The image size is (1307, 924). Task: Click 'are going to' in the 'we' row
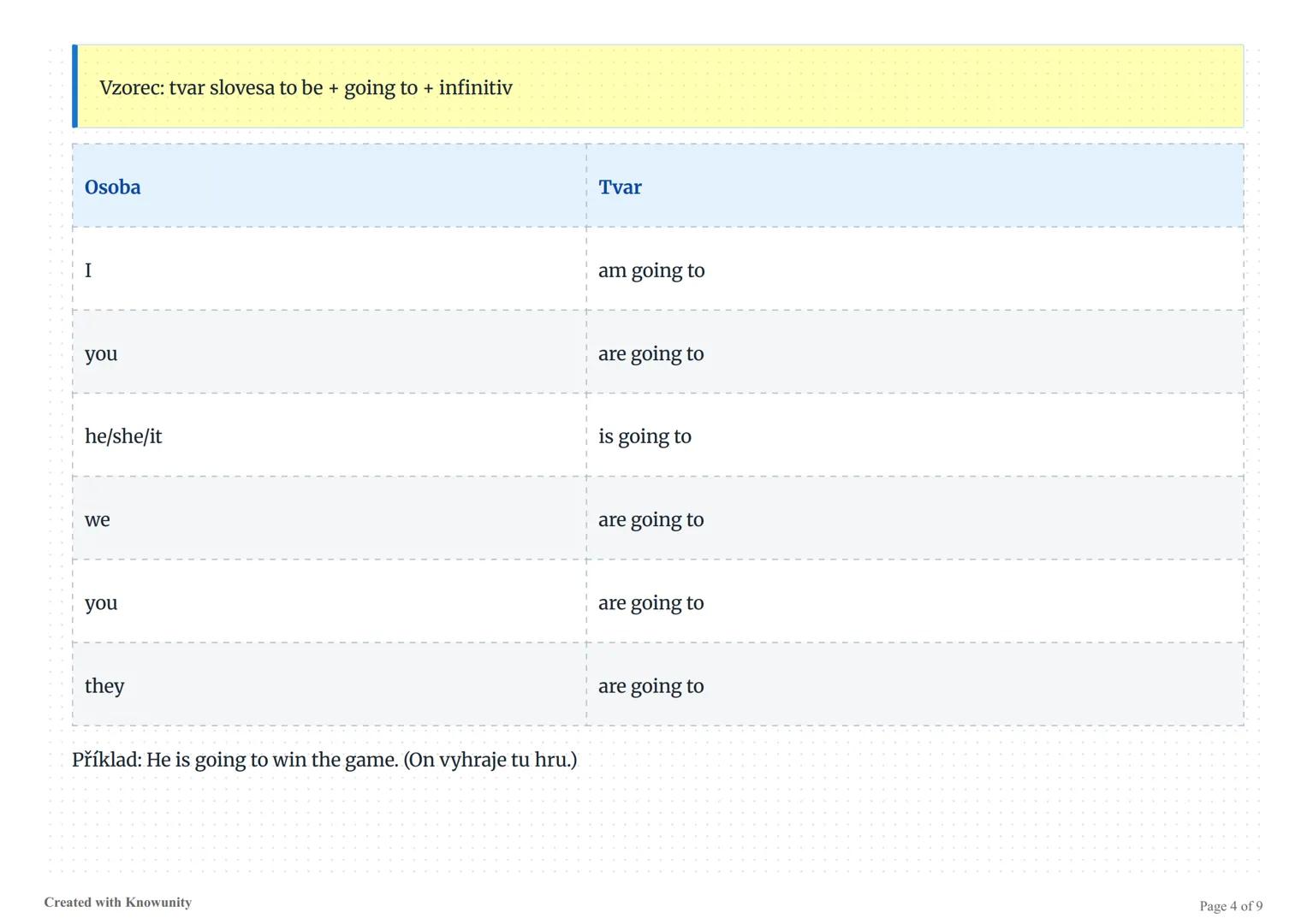651,519
